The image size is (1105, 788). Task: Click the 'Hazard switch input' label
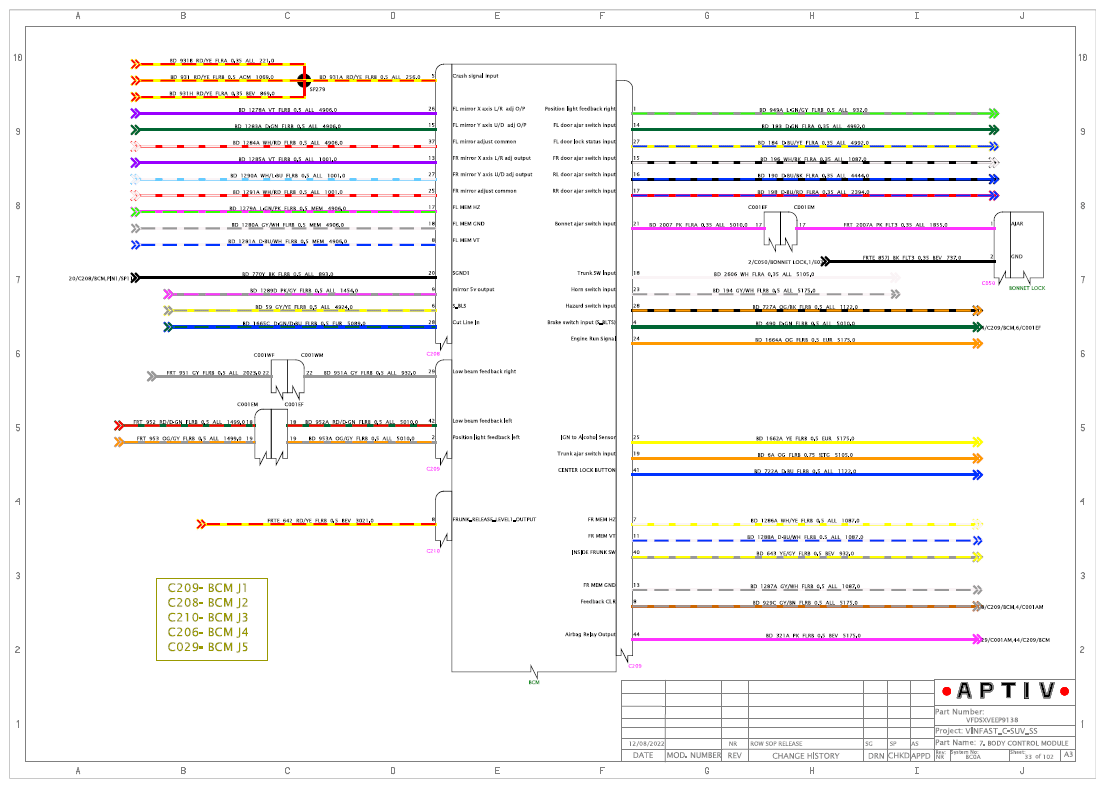pos(591,306)
